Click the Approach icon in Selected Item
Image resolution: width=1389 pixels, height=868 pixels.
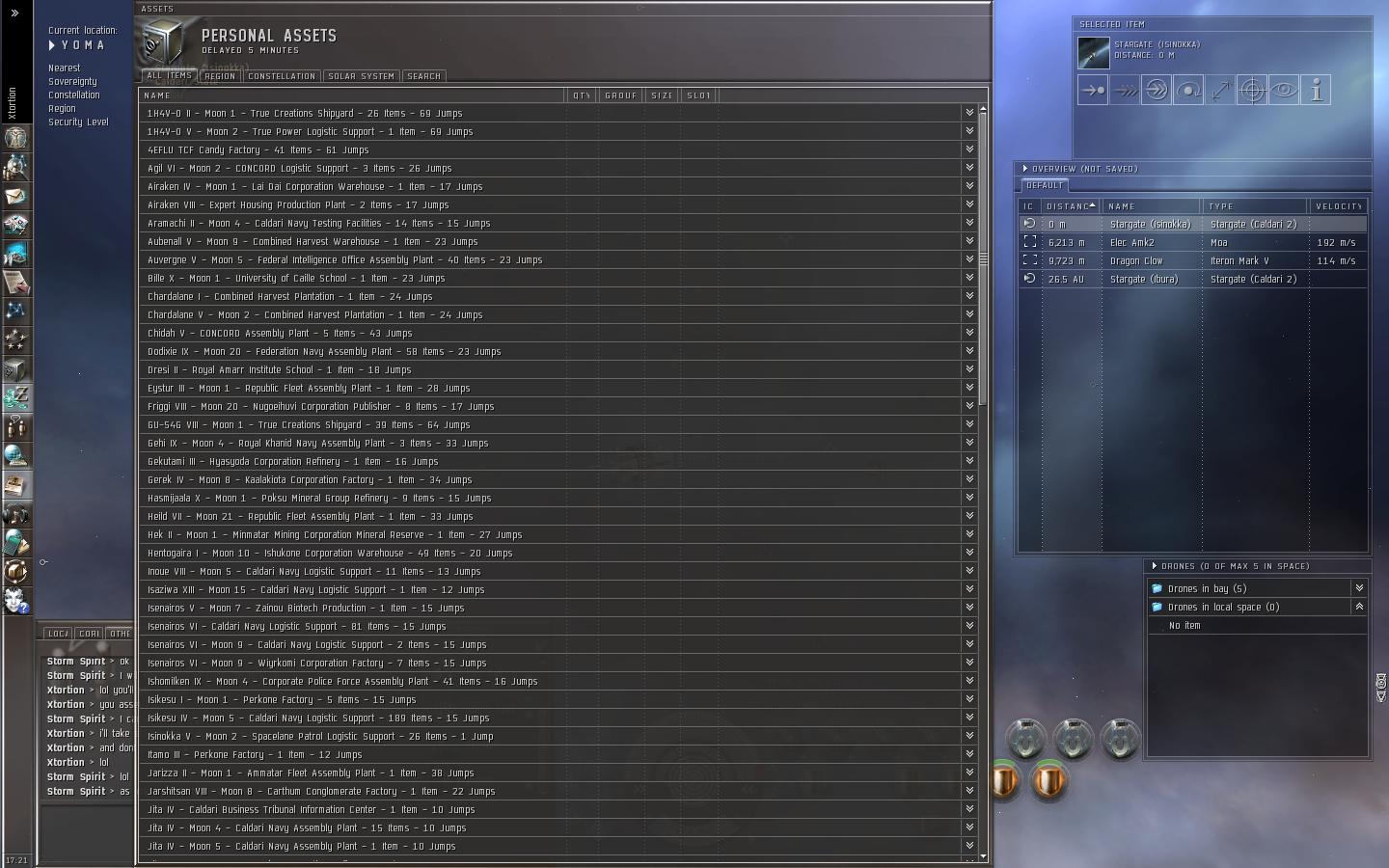[1093, 90]
